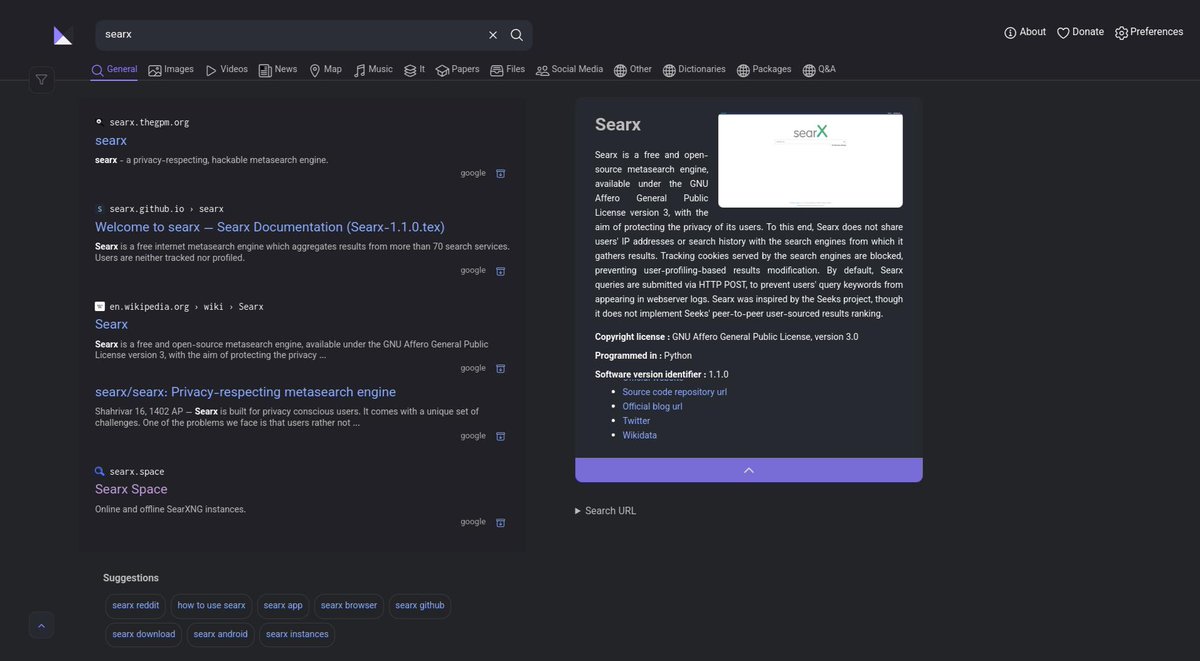Open the Donate link

click(1080, 32)
